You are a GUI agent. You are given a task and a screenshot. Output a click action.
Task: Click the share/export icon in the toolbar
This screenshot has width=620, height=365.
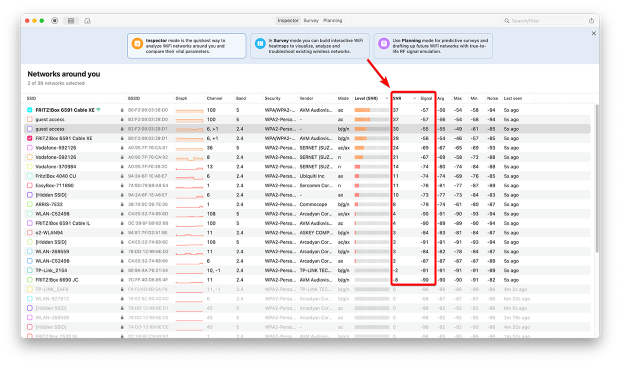pyautogui.click(x=591, y=21)
